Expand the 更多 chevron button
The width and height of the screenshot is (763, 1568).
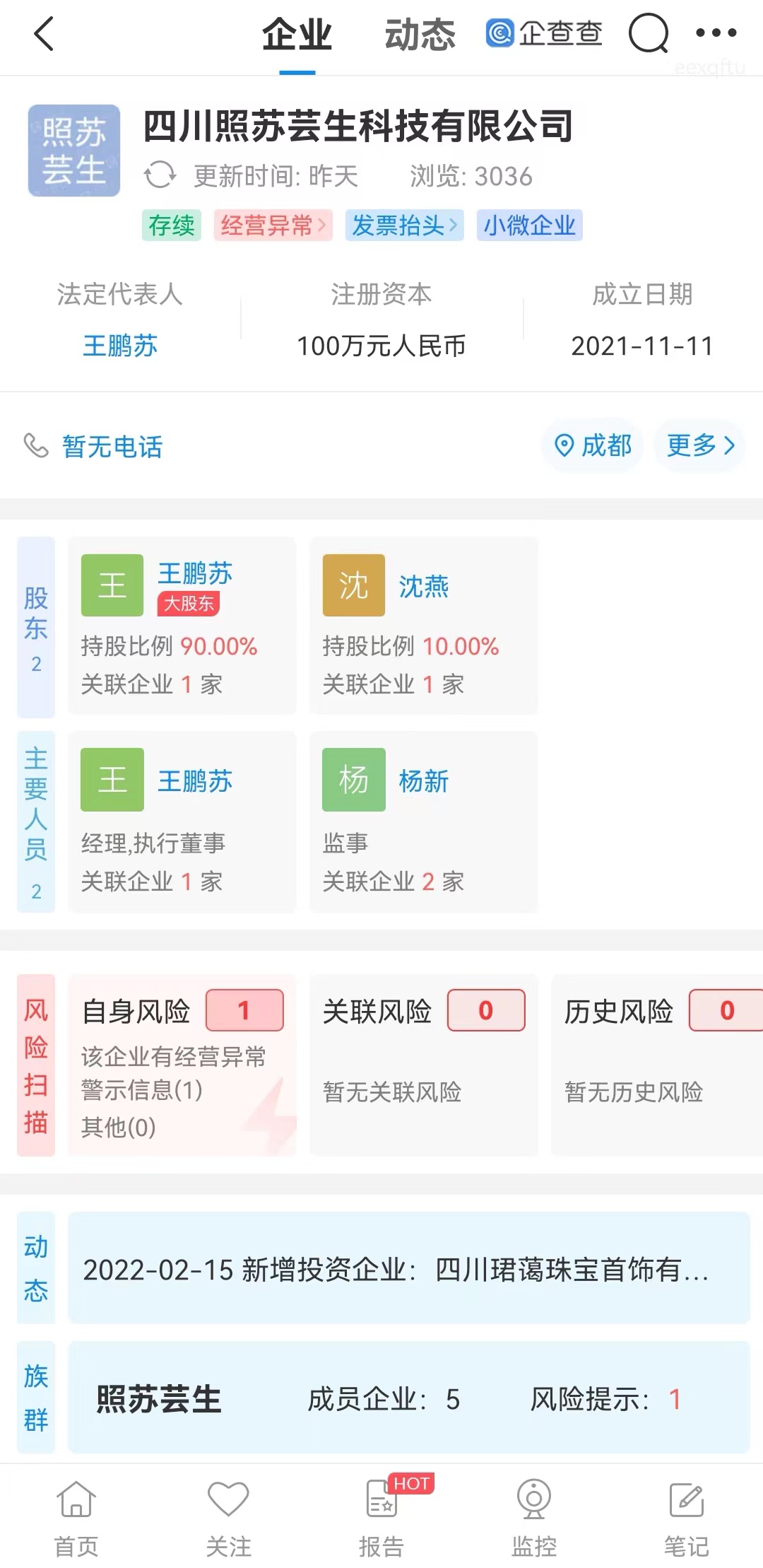pyautogui.click(x=699, y=445)
